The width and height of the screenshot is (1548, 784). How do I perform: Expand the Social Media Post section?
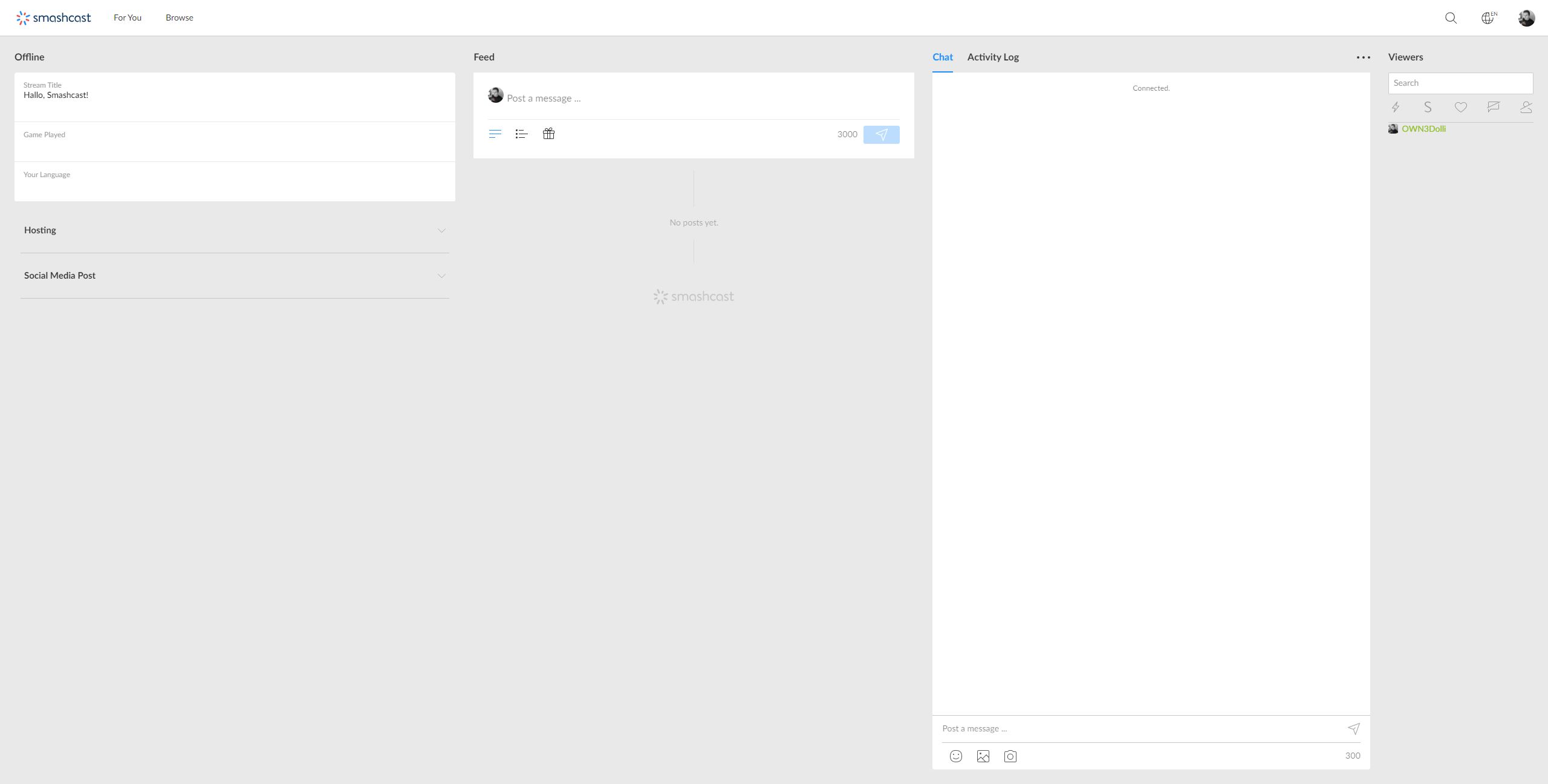pyautogui.click(x=235, y=276)
